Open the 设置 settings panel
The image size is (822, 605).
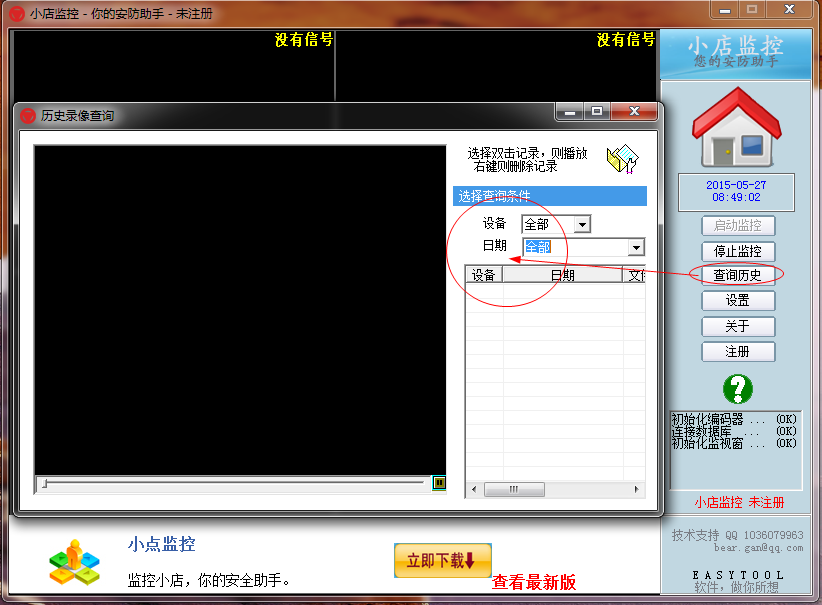(x=738, y=300)
